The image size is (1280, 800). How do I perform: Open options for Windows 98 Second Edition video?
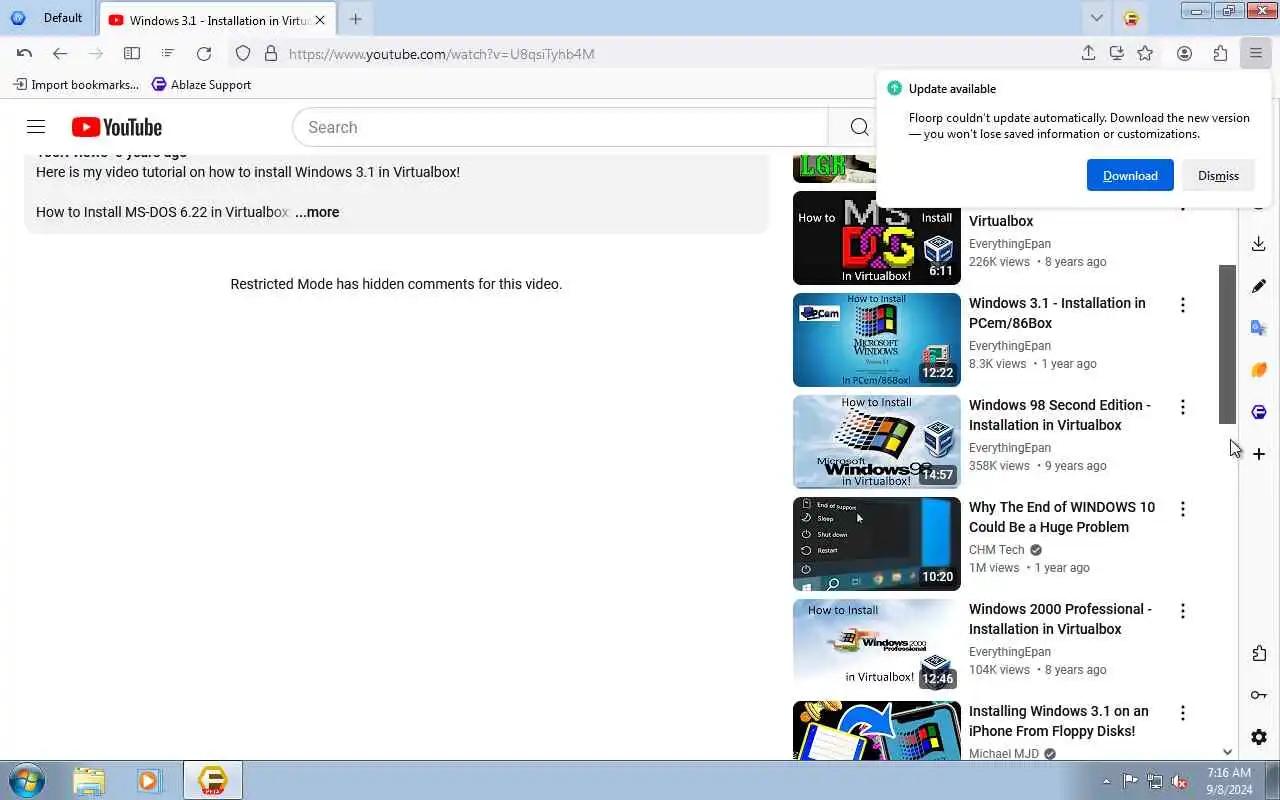1183,407
